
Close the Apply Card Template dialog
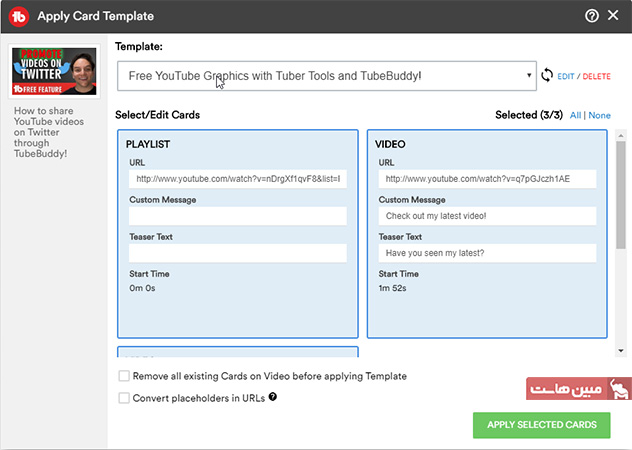tap(614, 16)
